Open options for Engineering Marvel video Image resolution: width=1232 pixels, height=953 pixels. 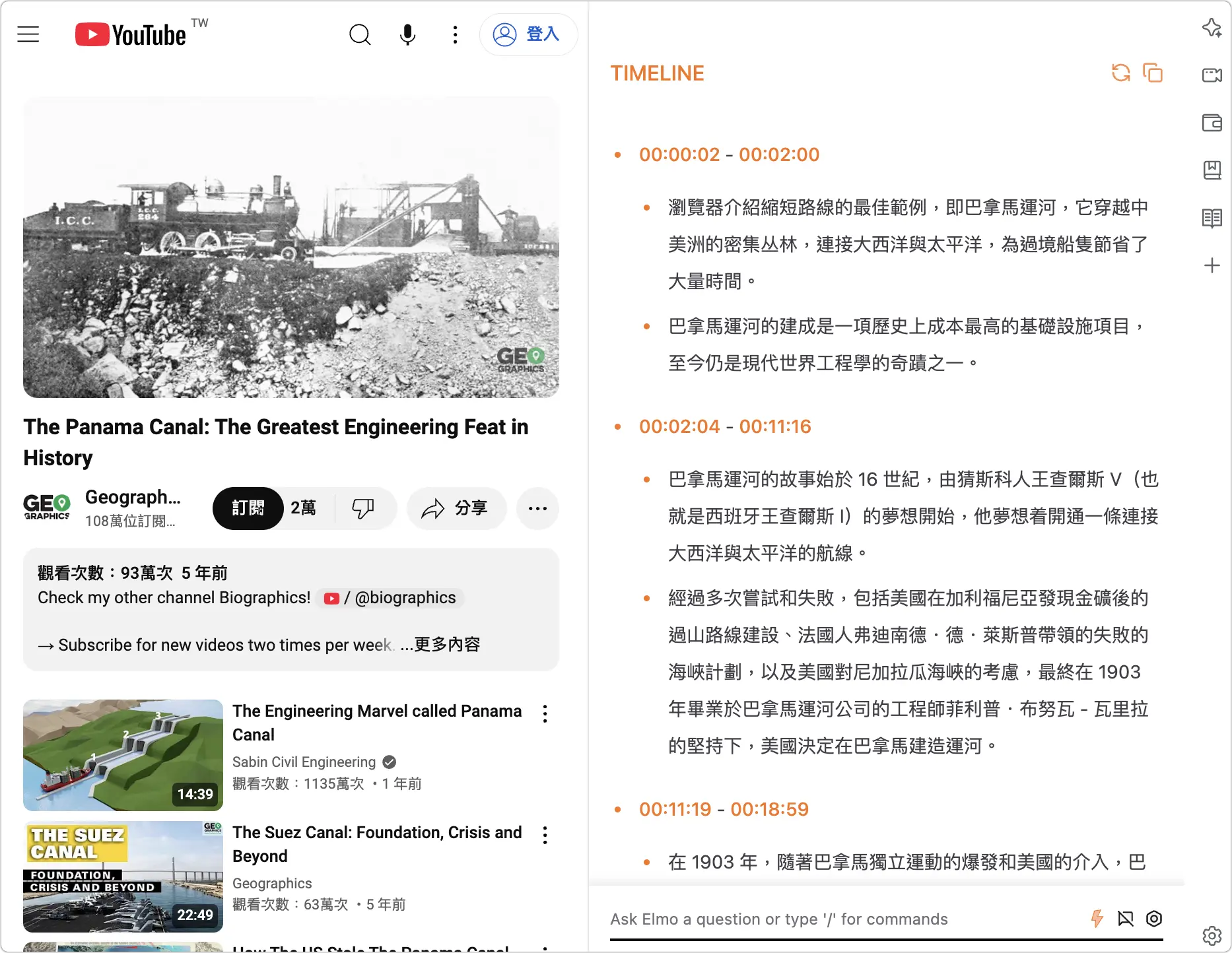[545, 713]
